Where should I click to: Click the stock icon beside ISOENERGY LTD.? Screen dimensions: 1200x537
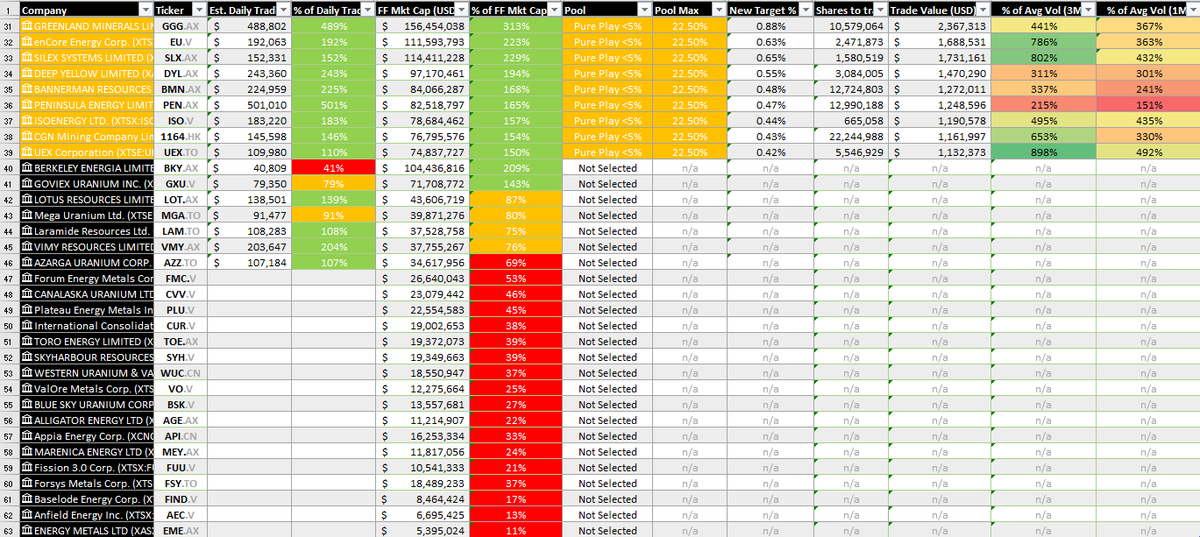coord(26,121)
